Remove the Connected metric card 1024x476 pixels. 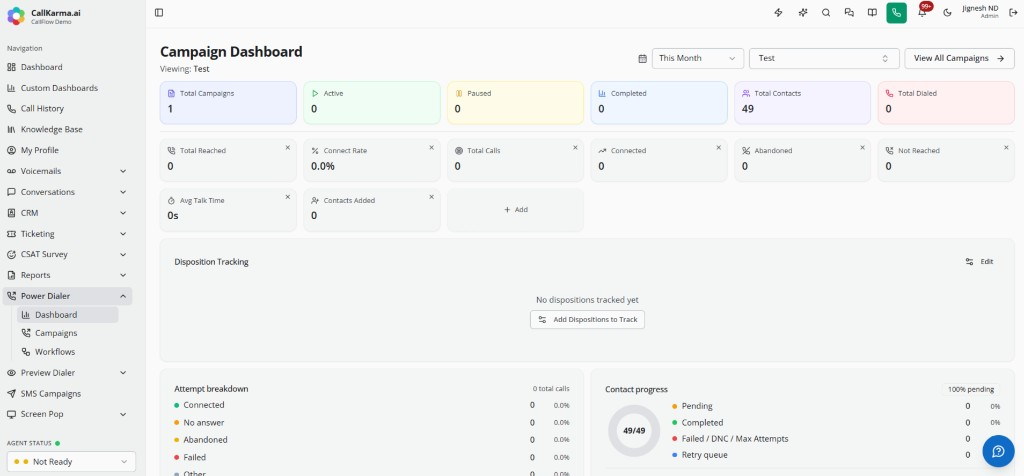(718, 148)
